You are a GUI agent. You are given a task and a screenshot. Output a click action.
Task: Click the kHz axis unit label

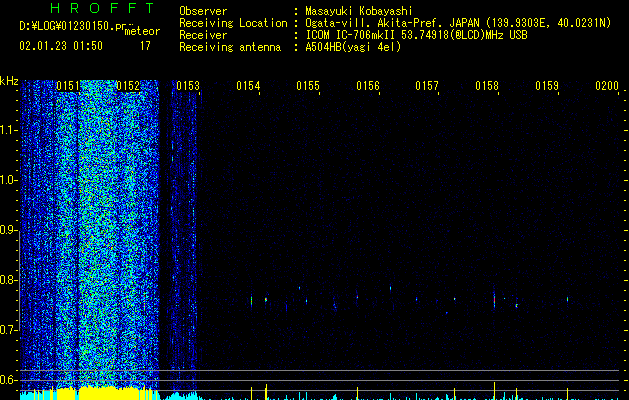9,81
